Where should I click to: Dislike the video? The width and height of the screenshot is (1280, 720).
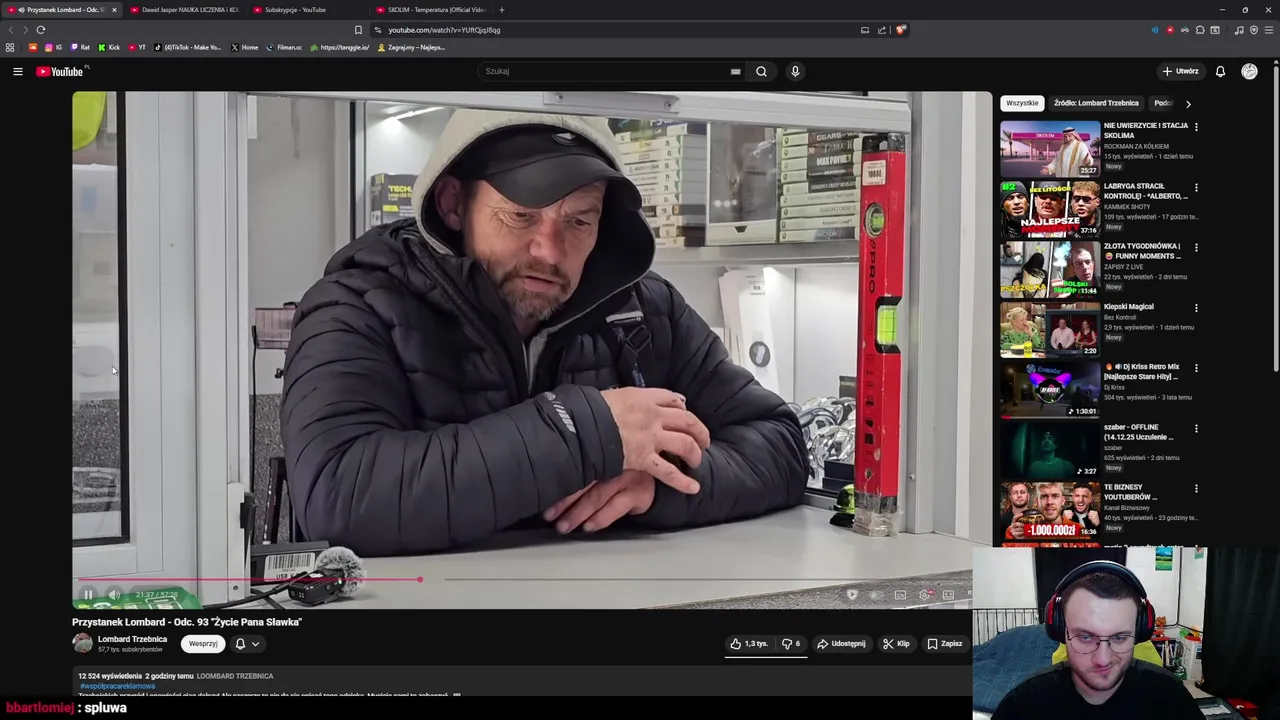coord(790,644)
